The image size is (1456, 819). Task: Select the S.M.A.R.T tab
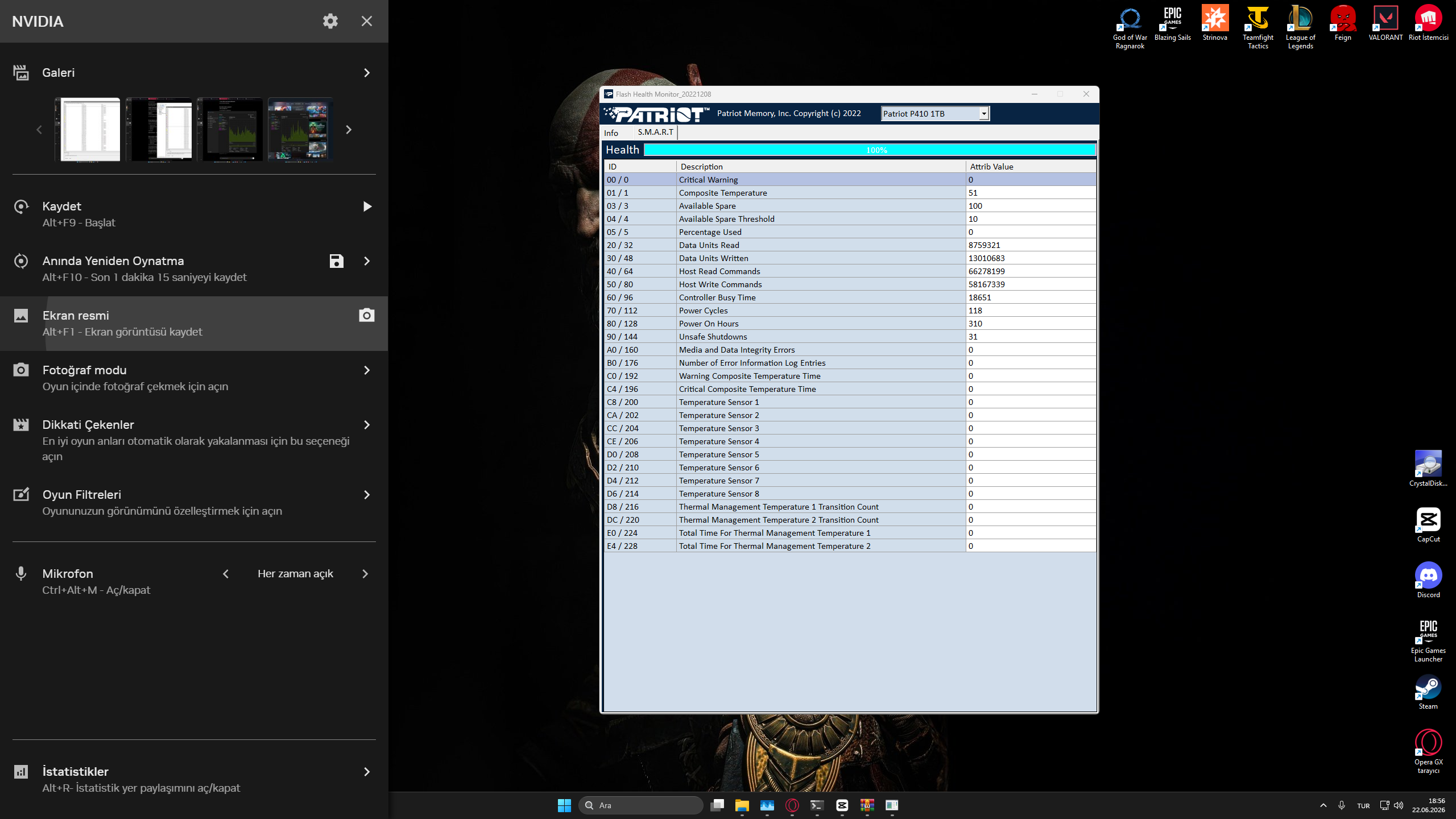tap(655, 132)
